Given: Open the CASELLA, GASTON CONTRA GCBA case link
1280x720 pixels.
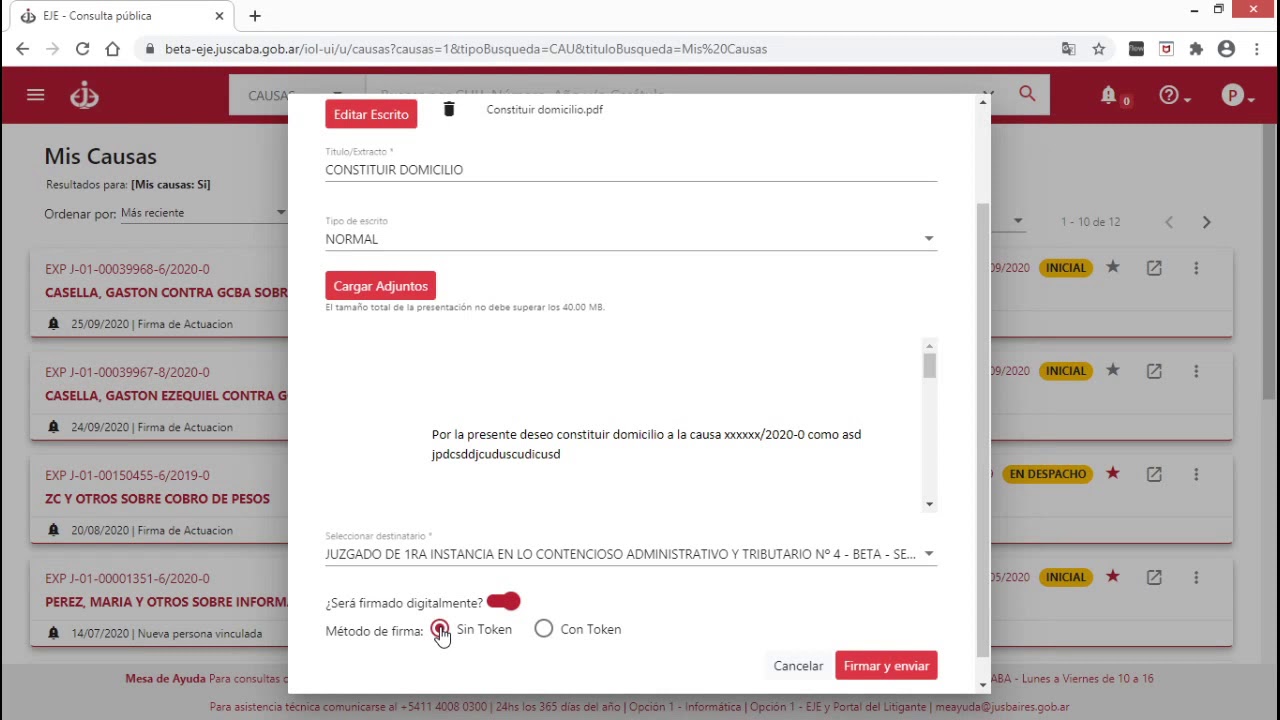Looking at the screenshot, I should tap(166, 293).
